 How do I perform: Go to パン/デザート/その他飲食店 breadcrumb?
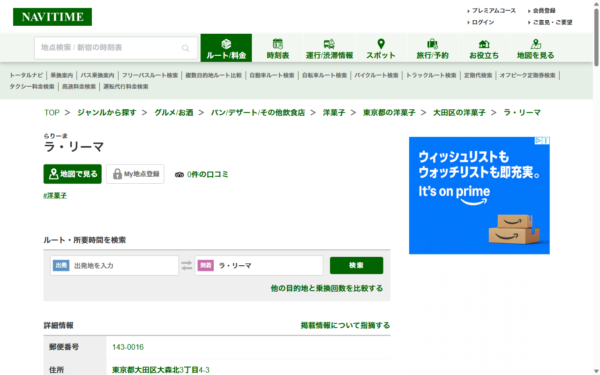pos(258,112)
